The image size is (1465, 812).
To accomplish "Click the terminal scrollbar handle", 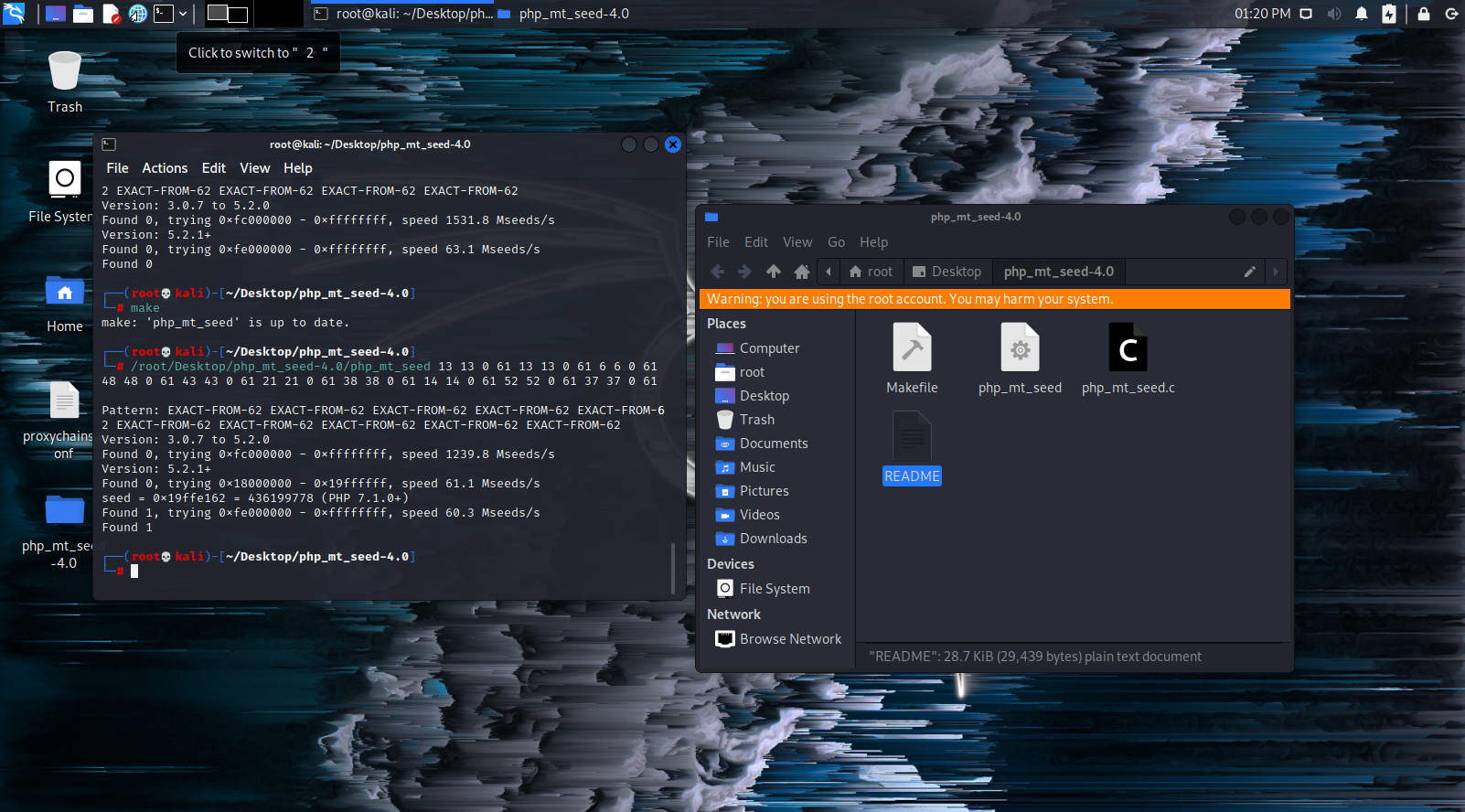I will pos(673,569).
